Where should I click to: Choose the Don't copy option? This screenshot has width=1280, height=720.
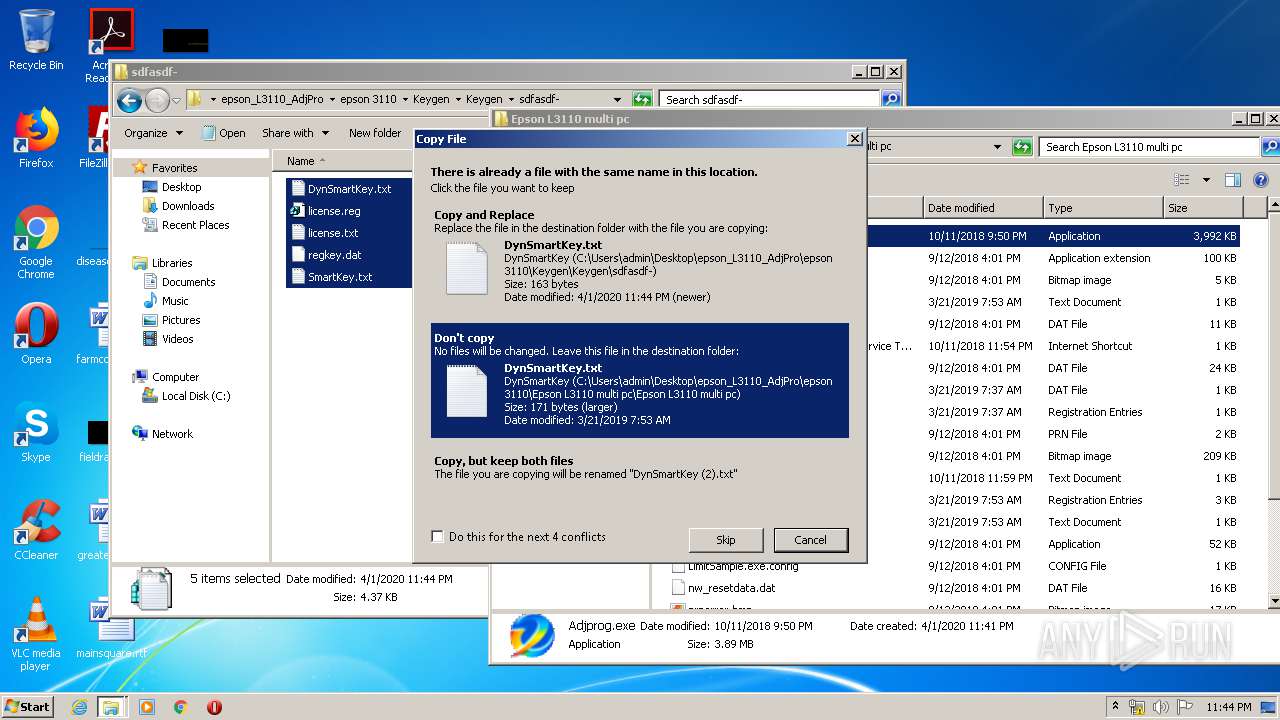640,380
